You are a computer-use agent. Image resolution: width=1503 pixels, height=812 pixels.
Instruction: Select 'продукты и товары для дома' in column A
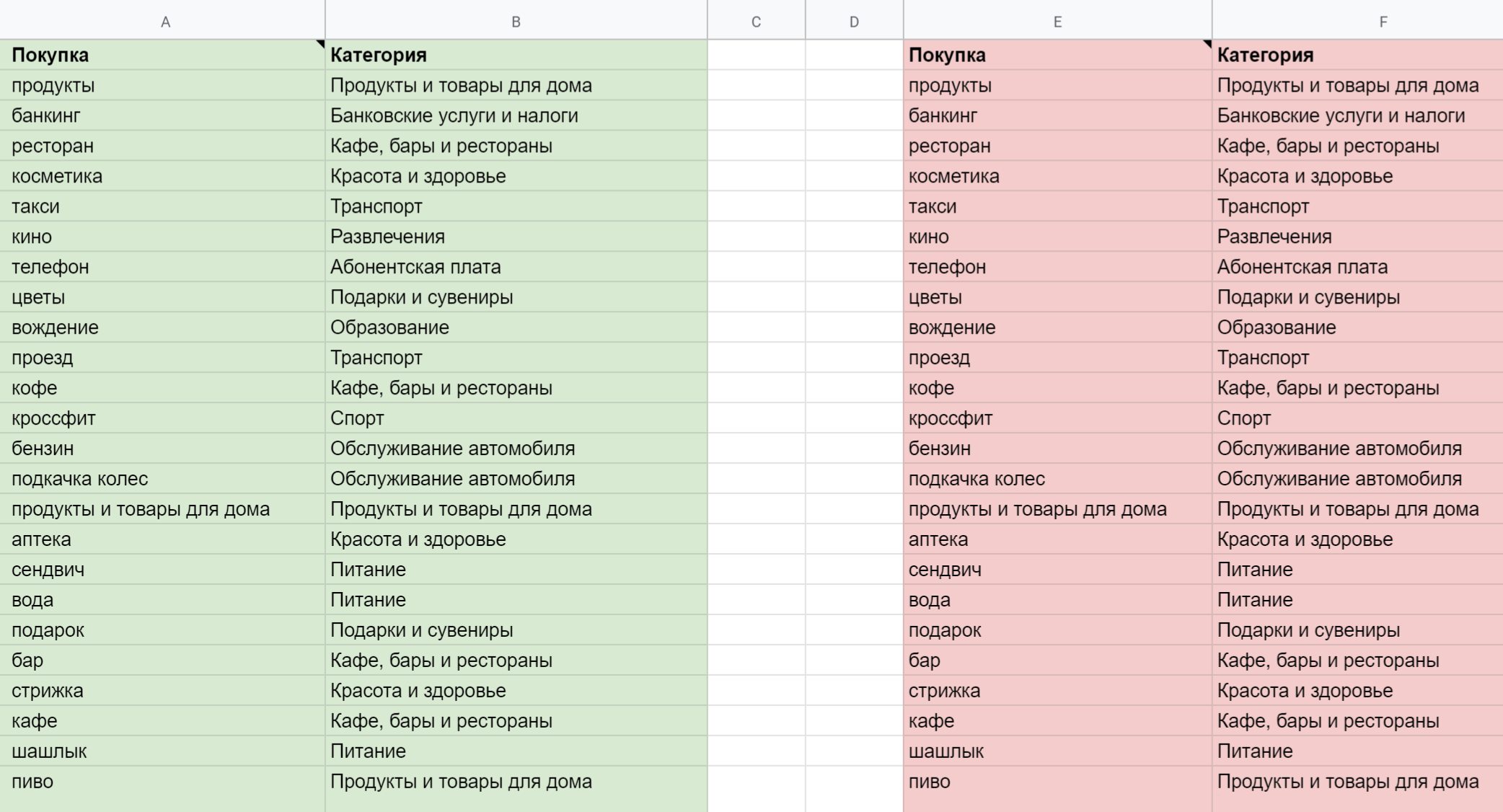(x=162, y=509)
